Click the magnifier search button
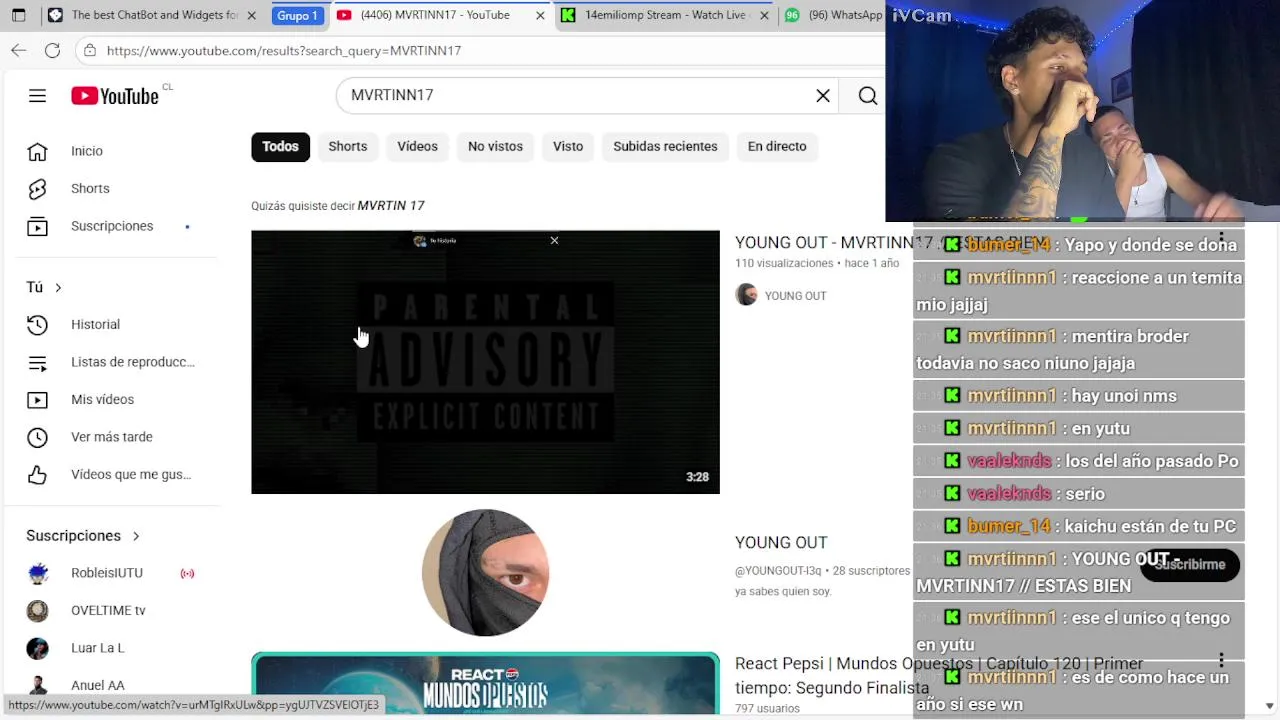This screenshot has height=720, width=1280. [x=868, y=96]
